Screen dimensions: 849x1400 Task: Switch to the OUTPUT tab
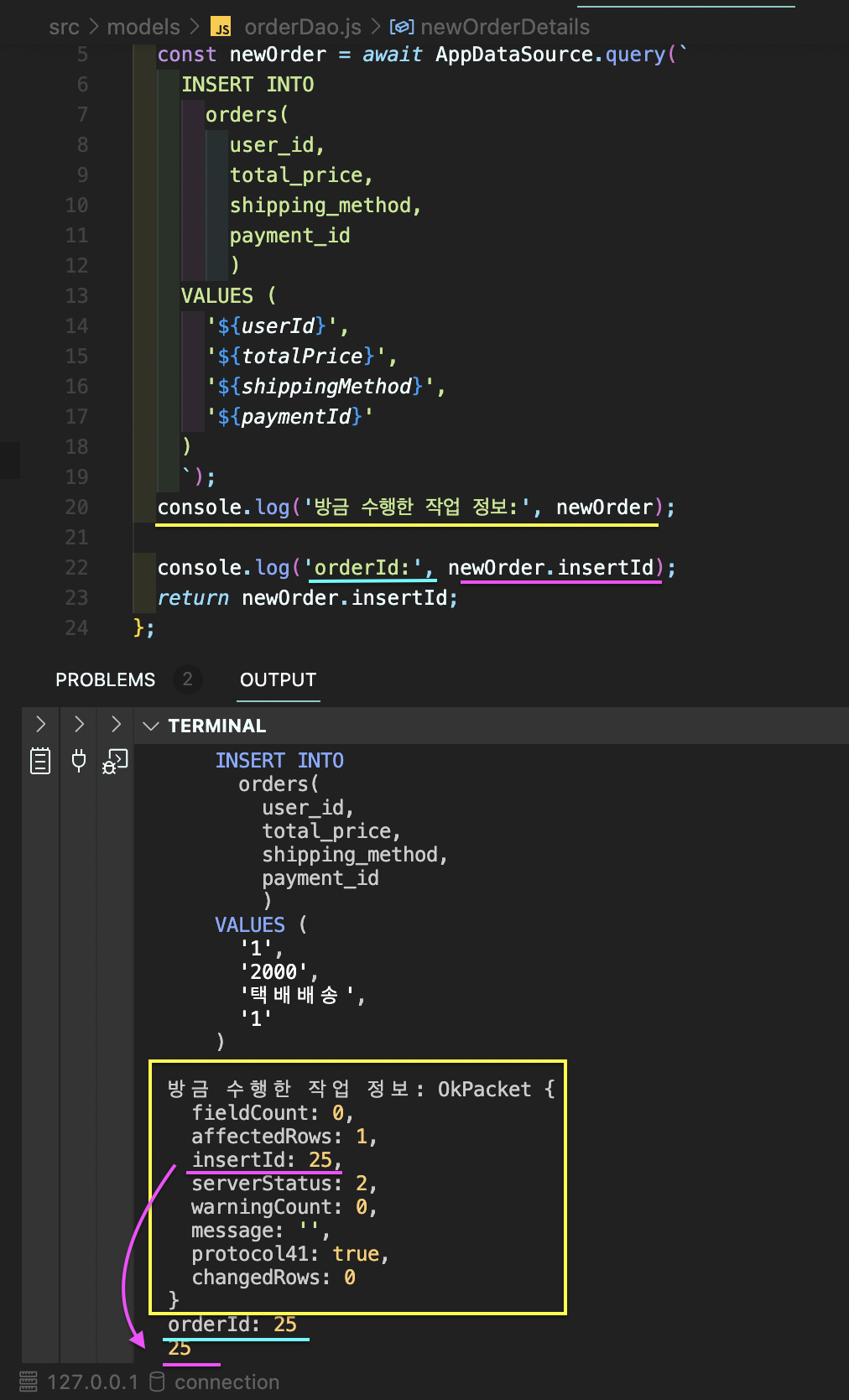278,679
